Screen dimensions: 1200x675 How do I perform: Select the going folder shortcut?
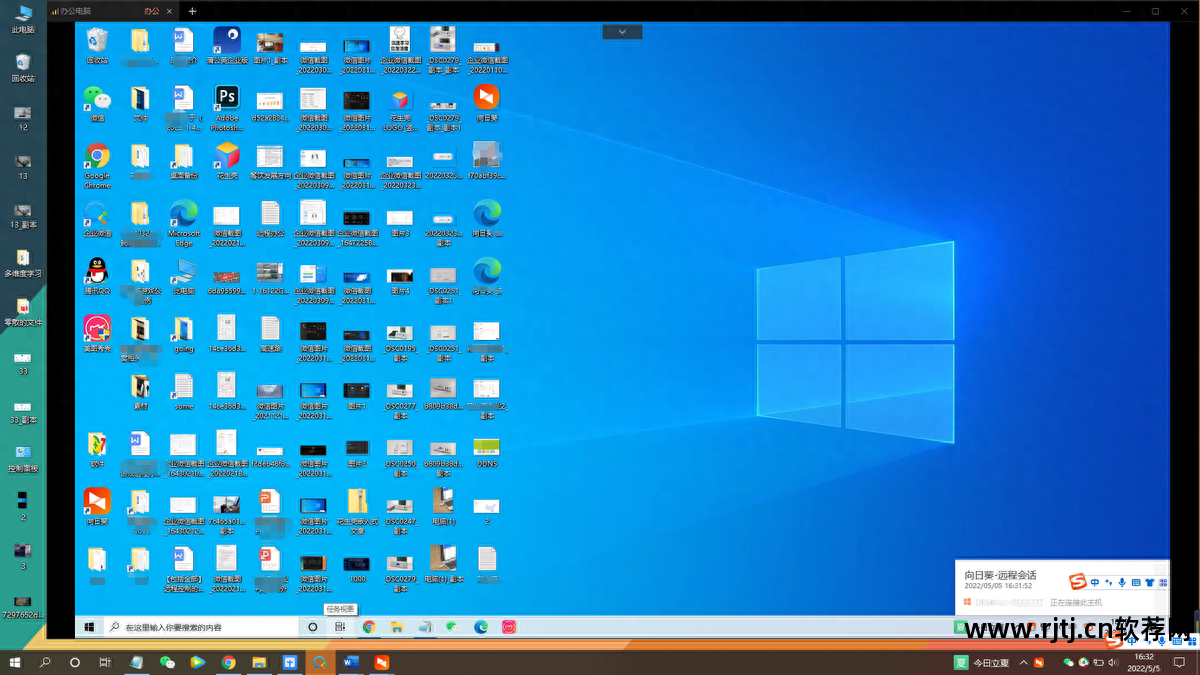pos(184,334)
